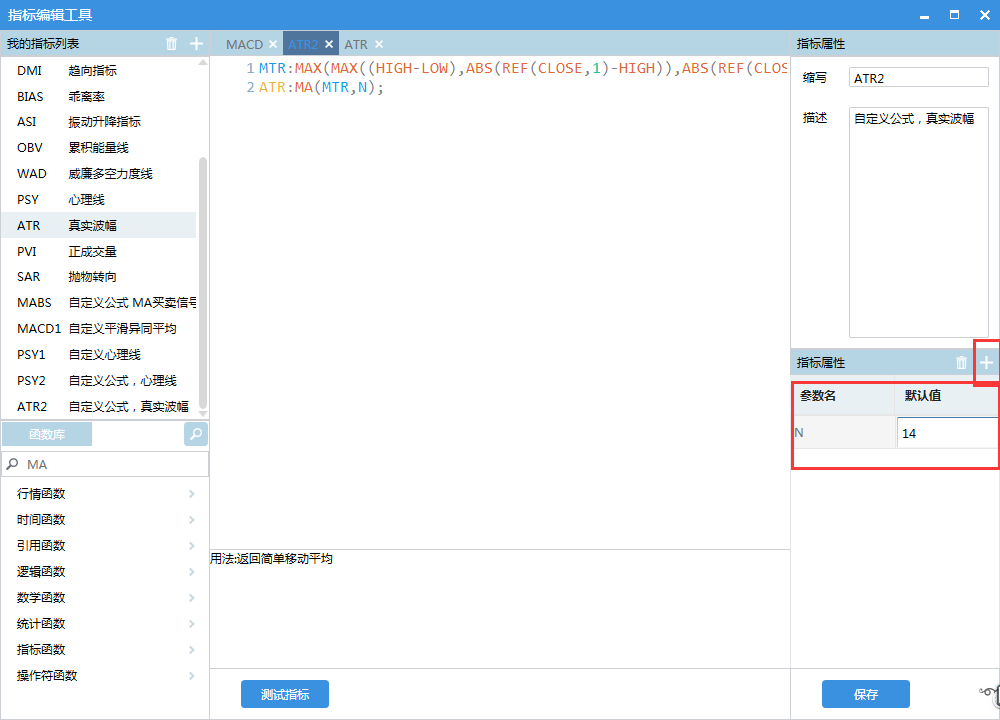The height and width of the screenshot is (720, 1000).
Task: Switch to the ATR tab
Action: 356,45
